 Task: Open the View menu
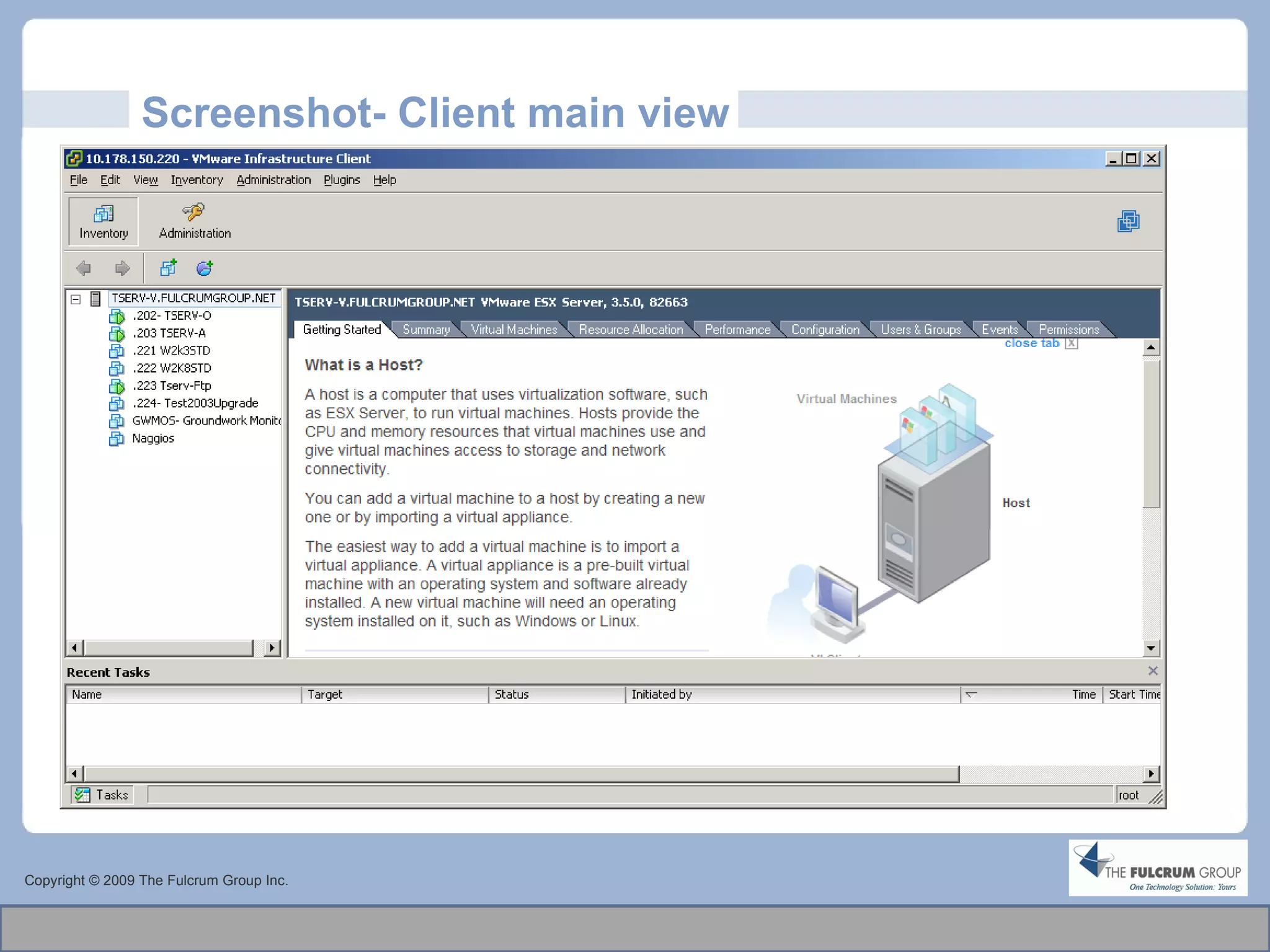[x=145, y=180]
